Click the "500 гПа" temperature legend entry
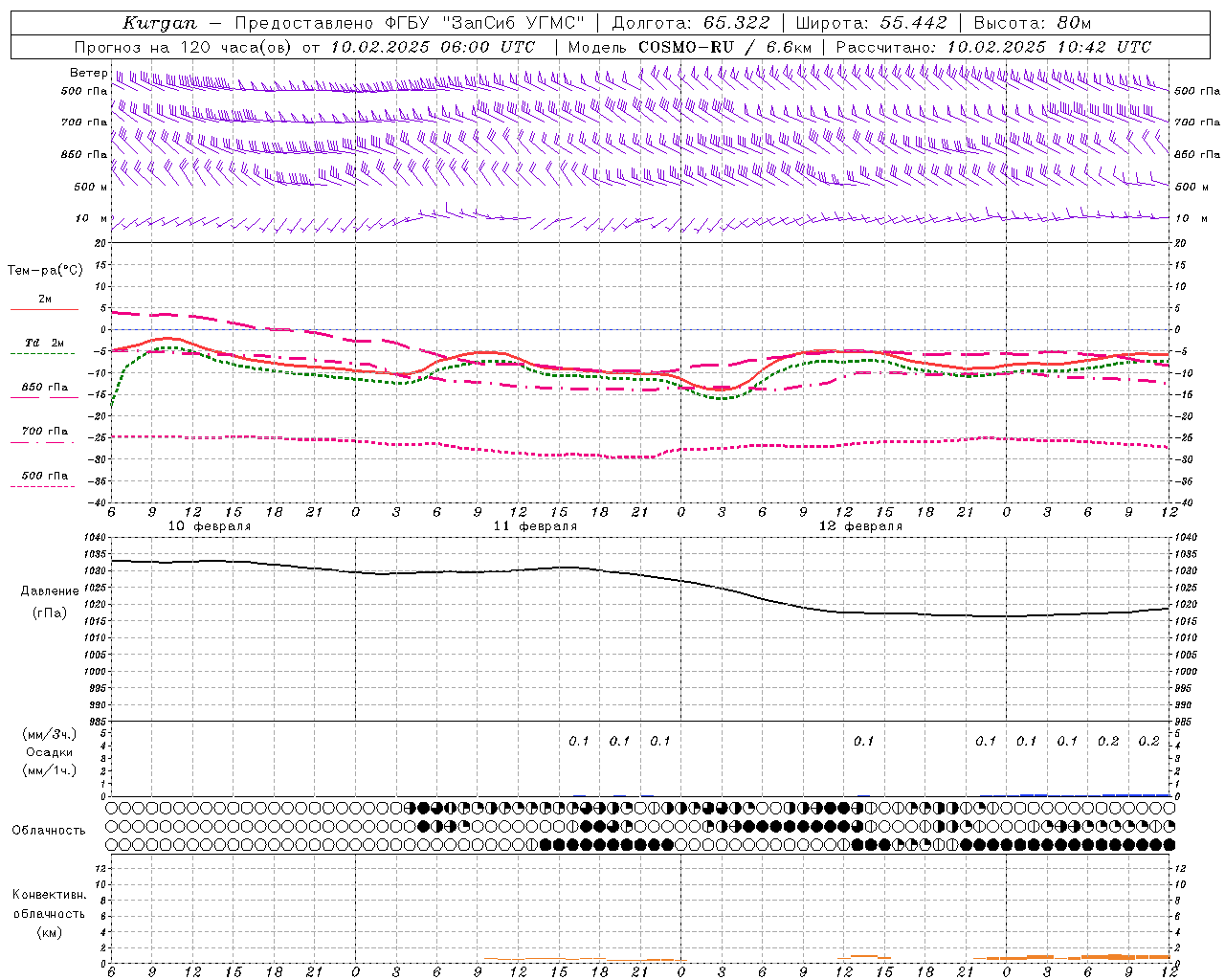Screen dimensions: 1225x980 (x=44, y=476)
